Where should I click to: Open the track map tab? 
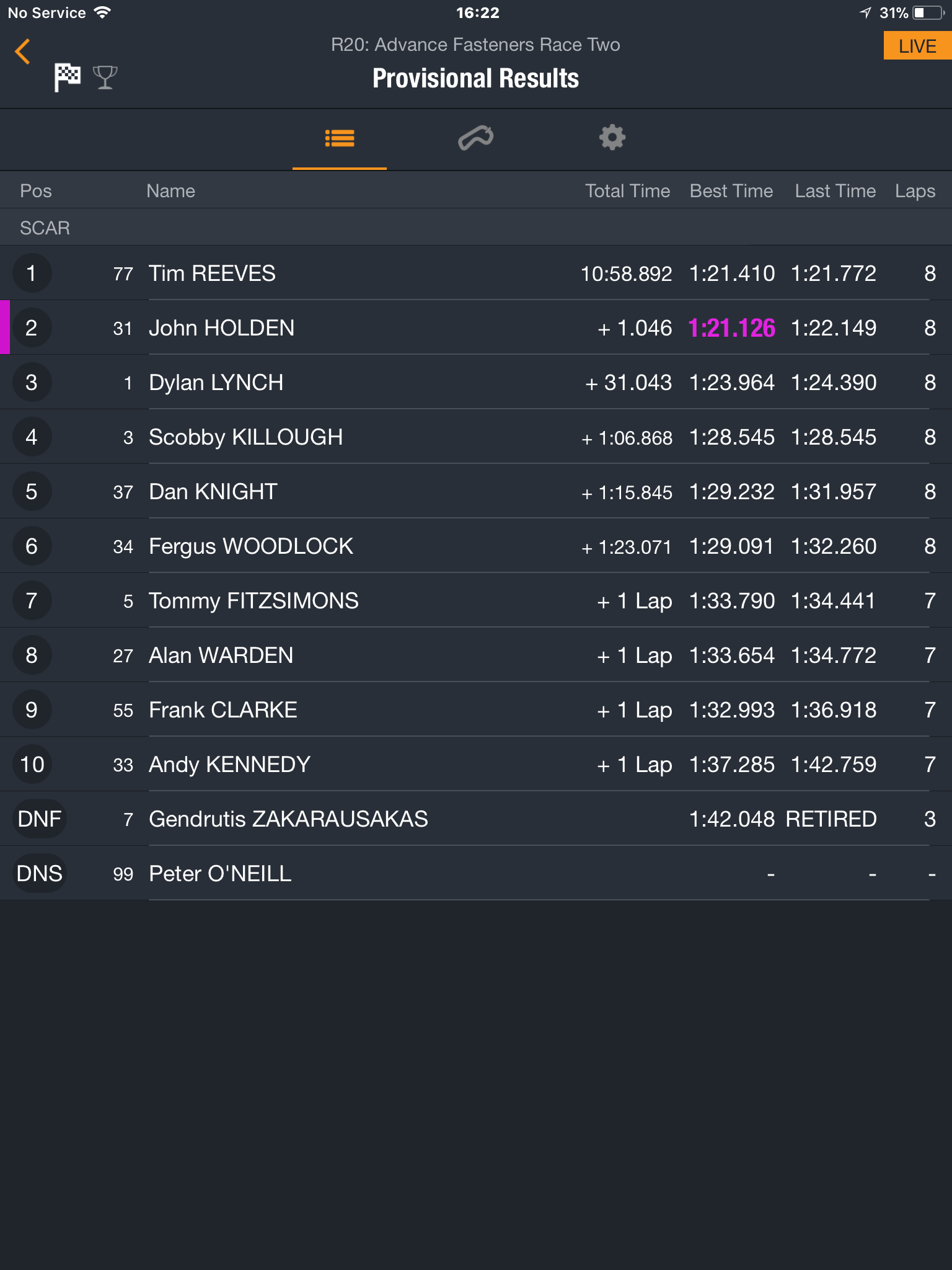pyautogui.click(x=476, y=138)
